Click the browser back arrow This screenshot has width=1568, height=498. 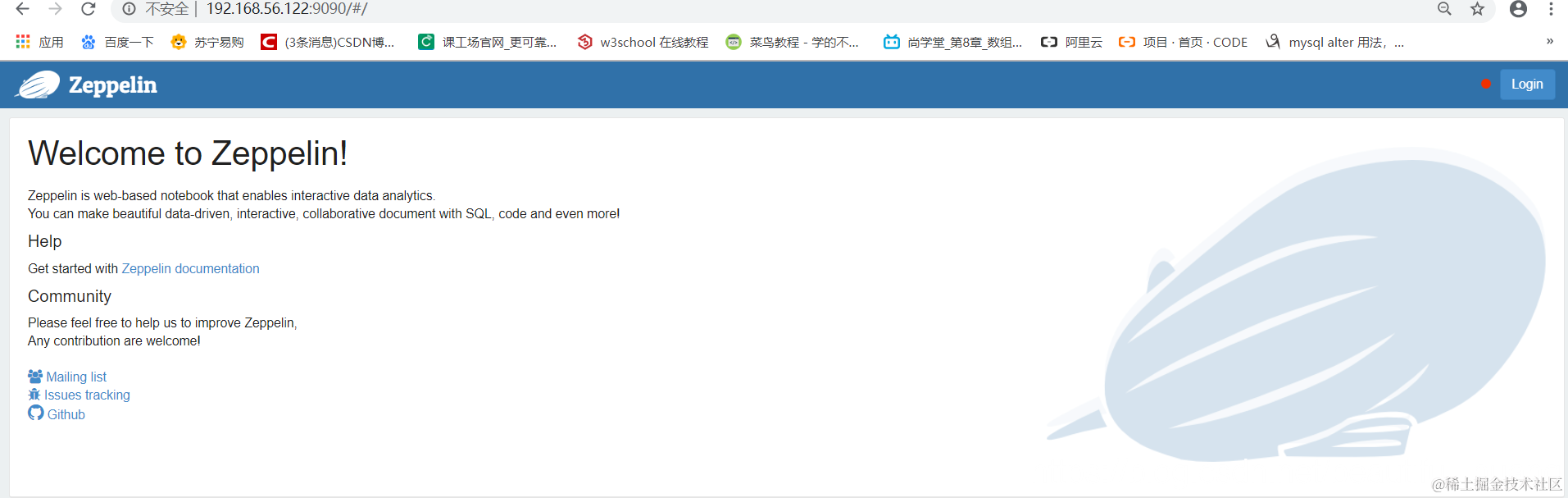(22, 9)
